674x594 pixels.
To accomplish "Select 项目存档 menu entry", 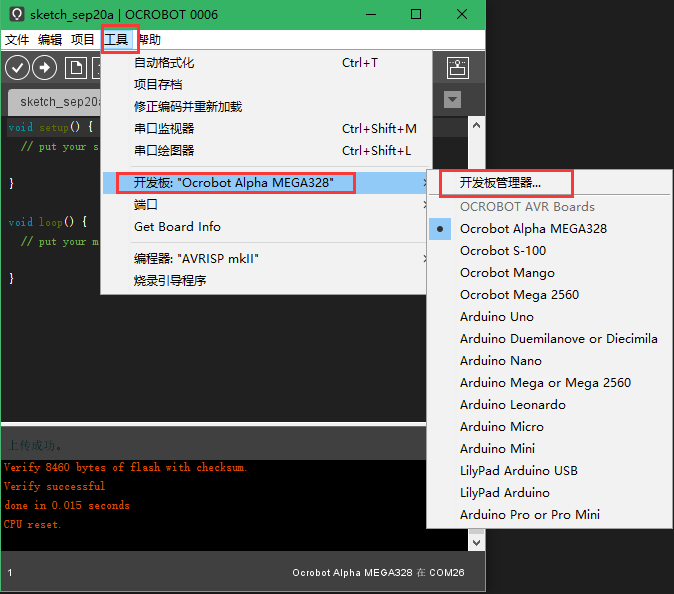I will click(267, 85).
